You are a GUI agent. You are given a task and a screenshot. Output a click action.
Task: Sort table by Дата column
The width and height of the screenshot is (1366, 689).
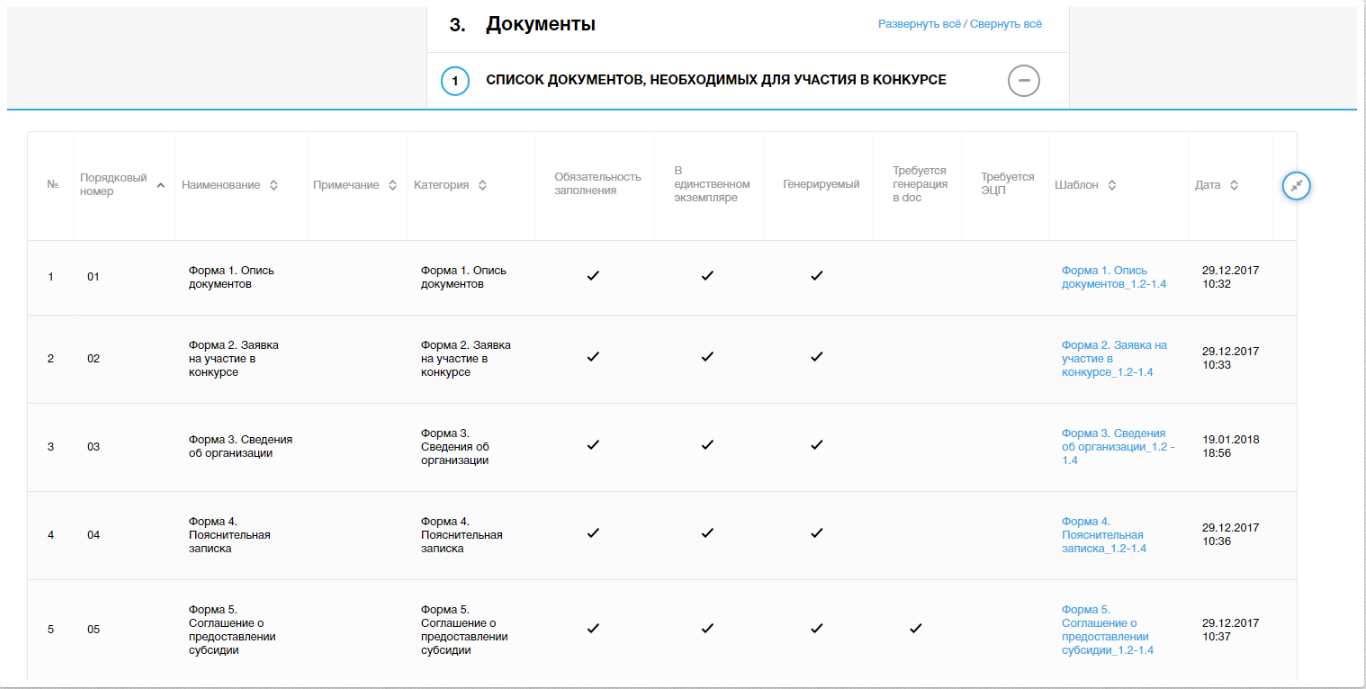[1217, 185]
